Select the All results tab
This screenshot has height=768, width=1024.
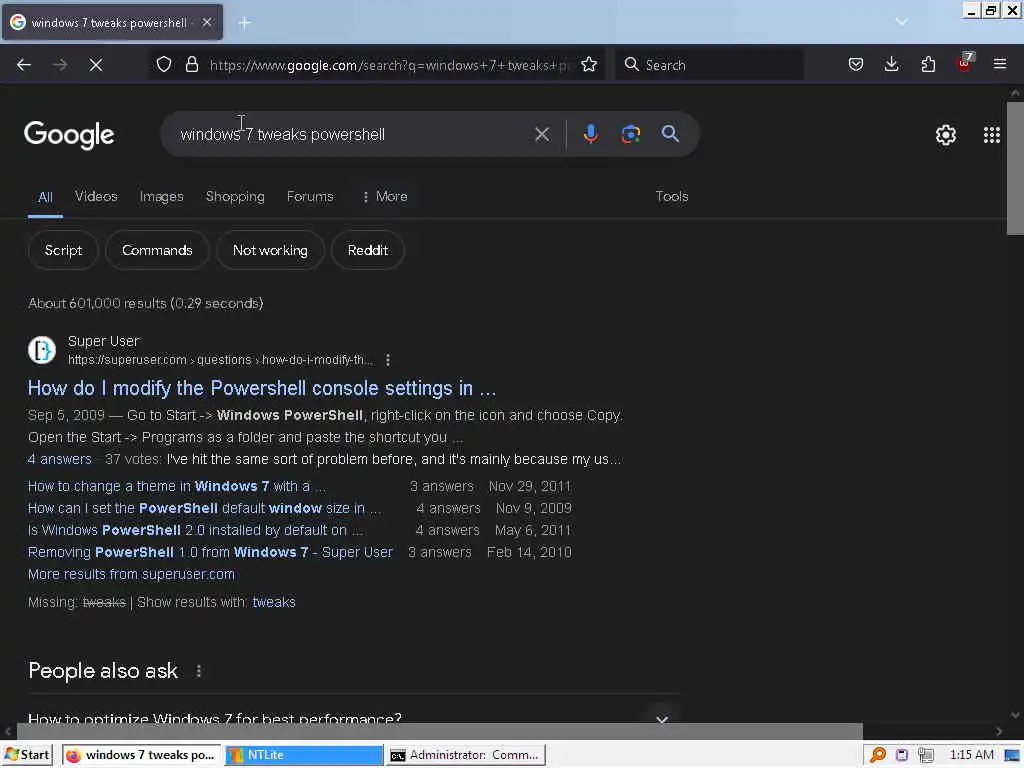point(45,197)
